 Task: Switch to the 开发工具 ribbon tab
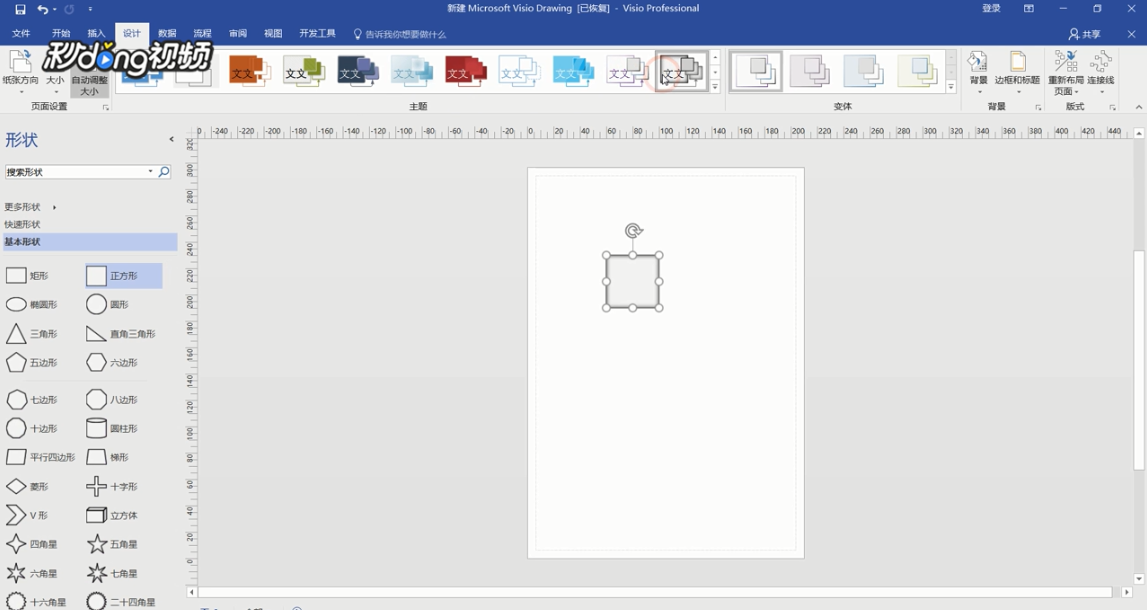point(317,34)
